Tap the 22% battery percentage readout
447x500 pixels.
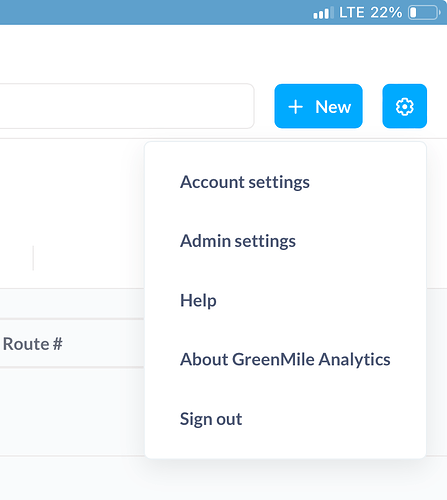[386, 13]
